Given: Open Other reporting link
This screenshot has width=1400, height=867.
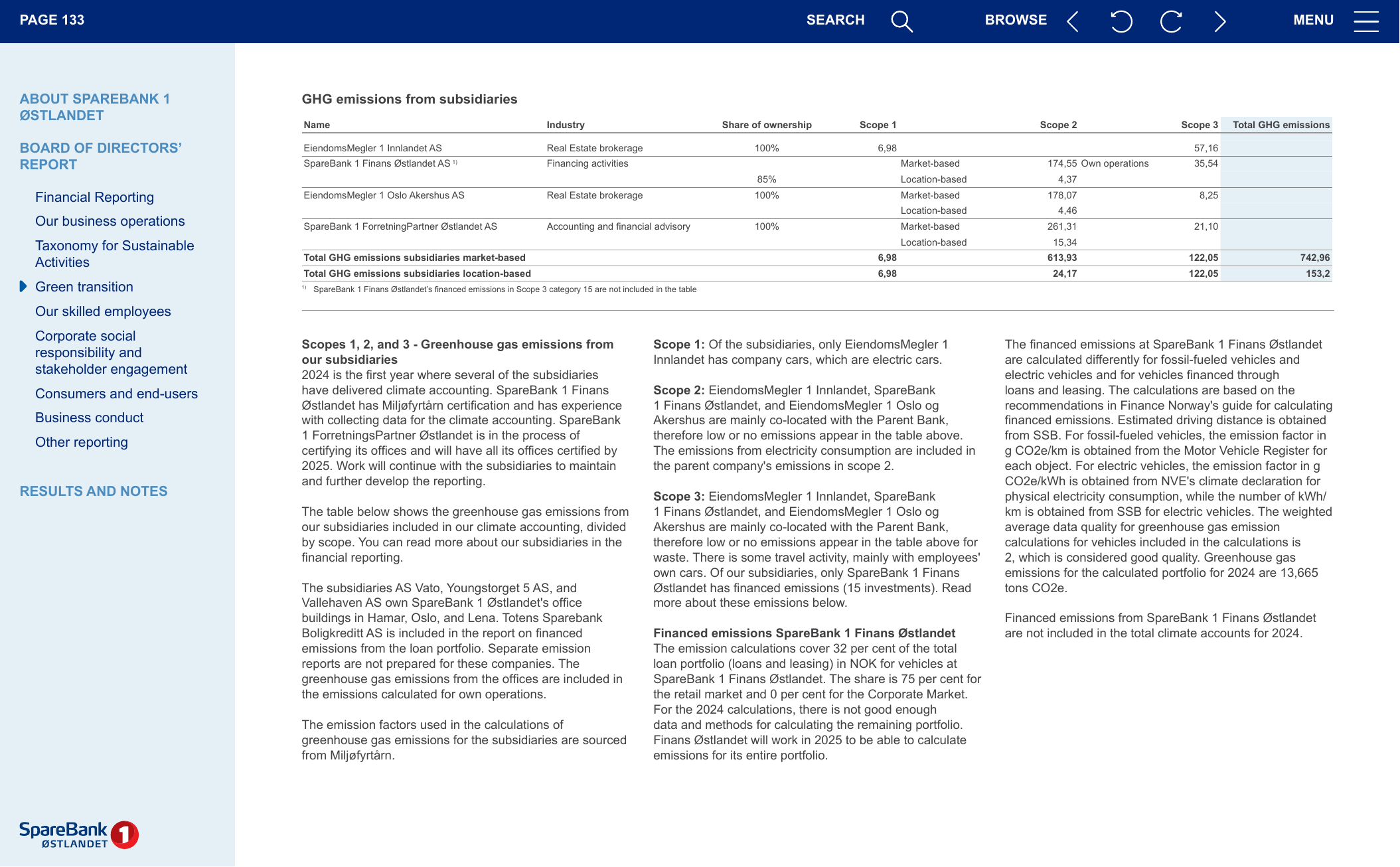Looking at the screenshot, I should pos(81,442).
